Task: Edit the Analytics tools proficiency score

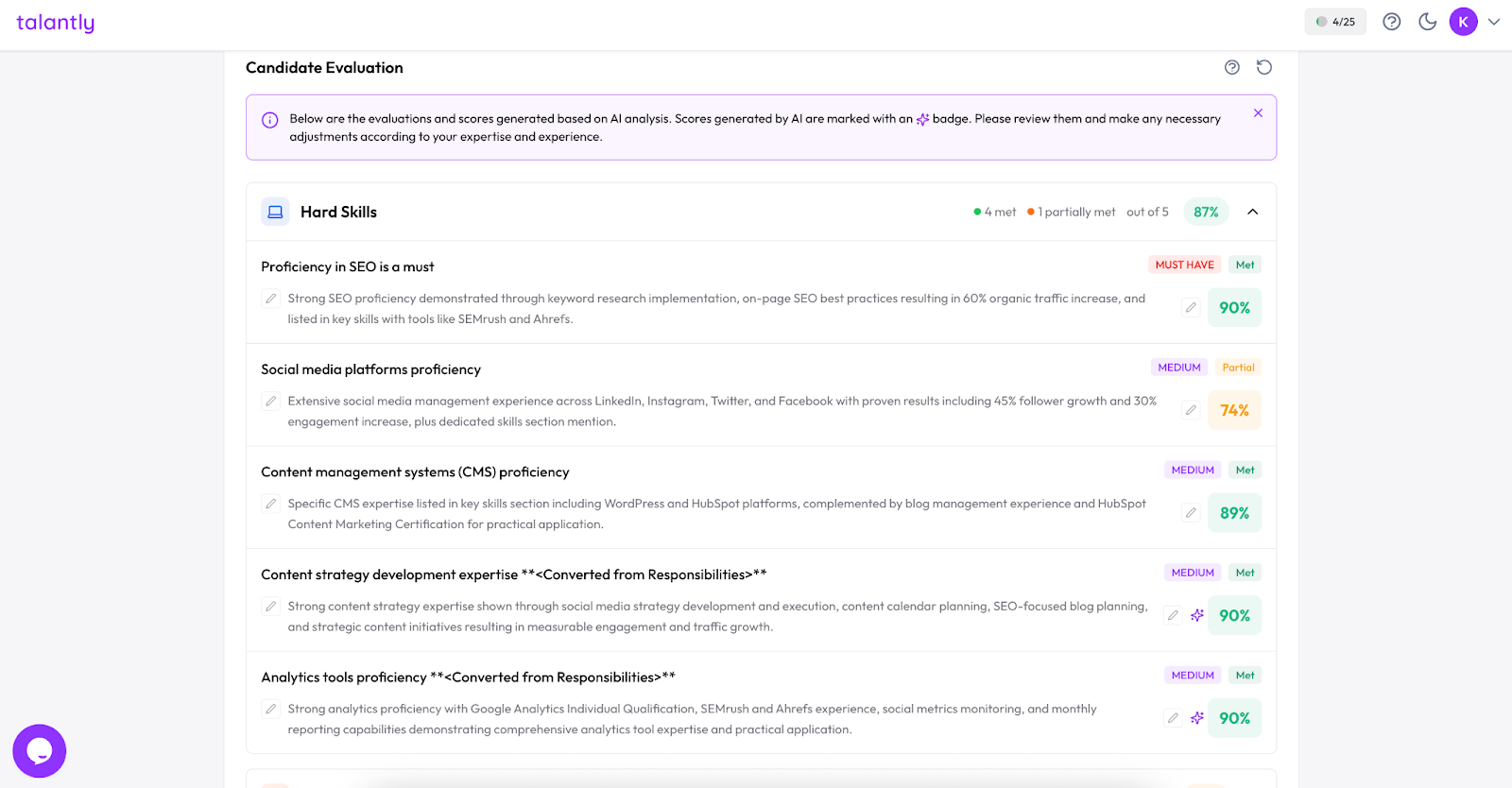Action: point(1173,718)
